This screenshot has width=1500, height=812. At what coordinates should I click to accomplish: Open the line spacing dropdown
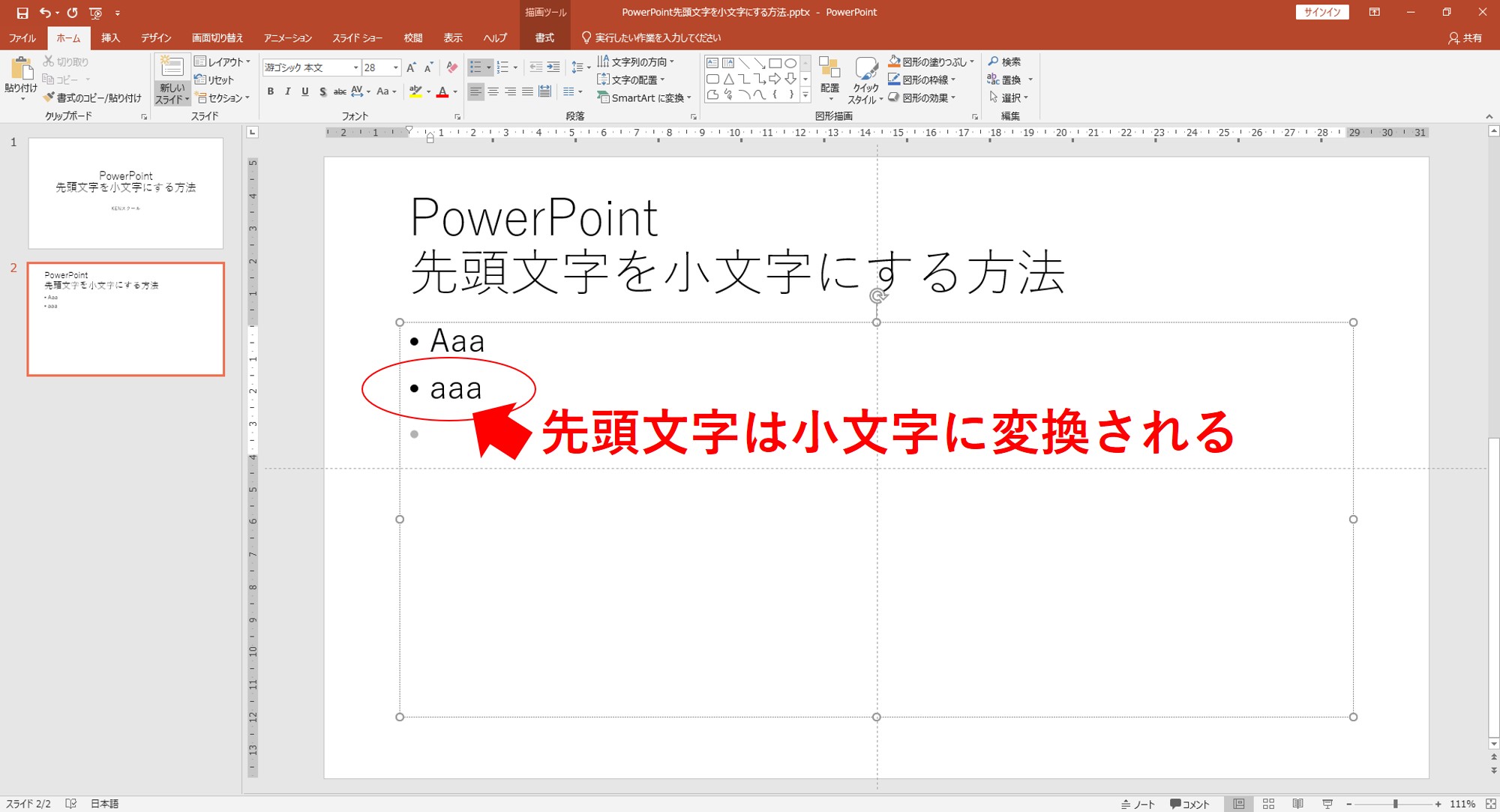coord(580,67)
